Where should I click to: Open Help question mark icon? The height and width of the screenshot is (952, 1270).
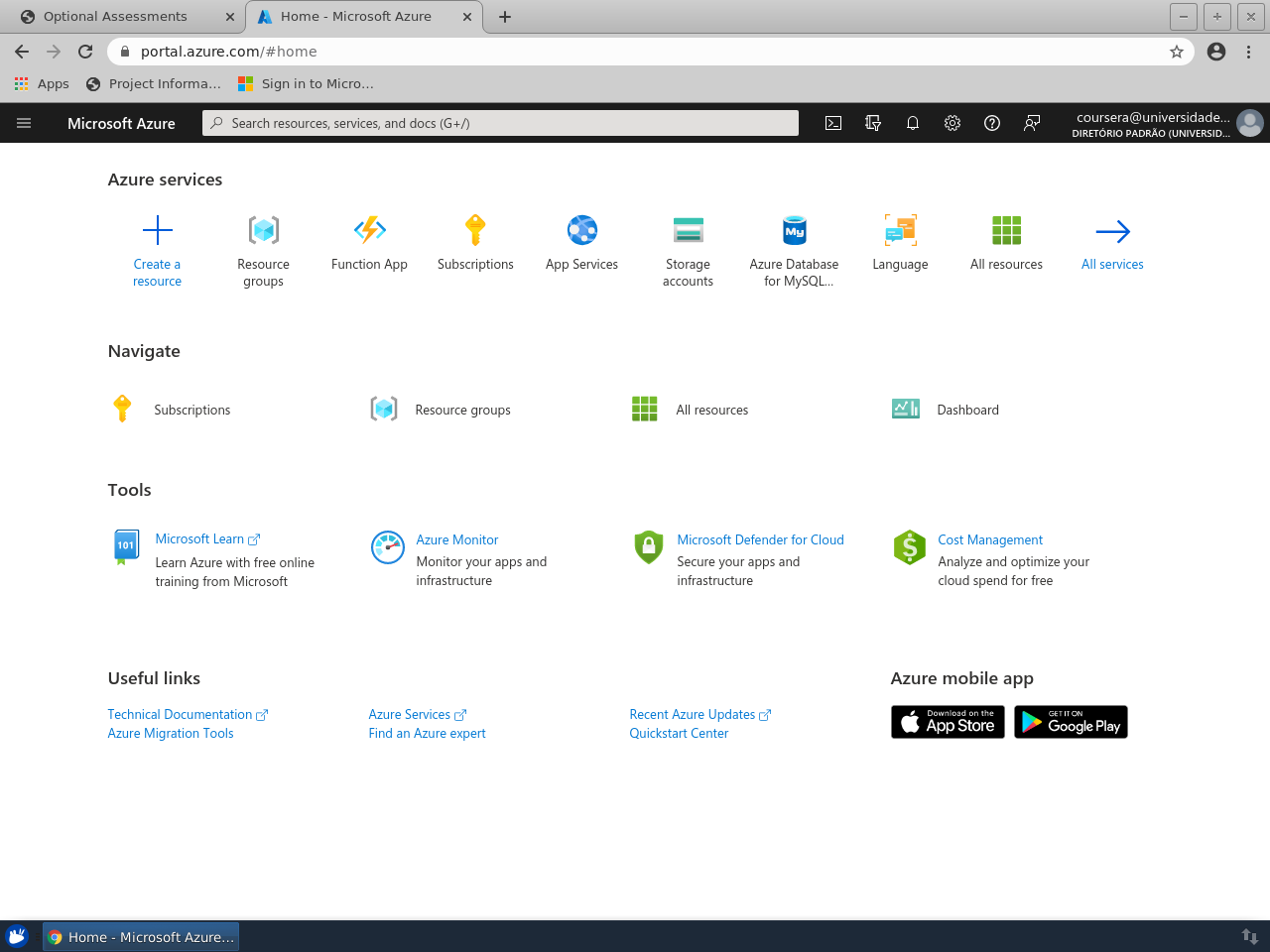tap(992, 123)
